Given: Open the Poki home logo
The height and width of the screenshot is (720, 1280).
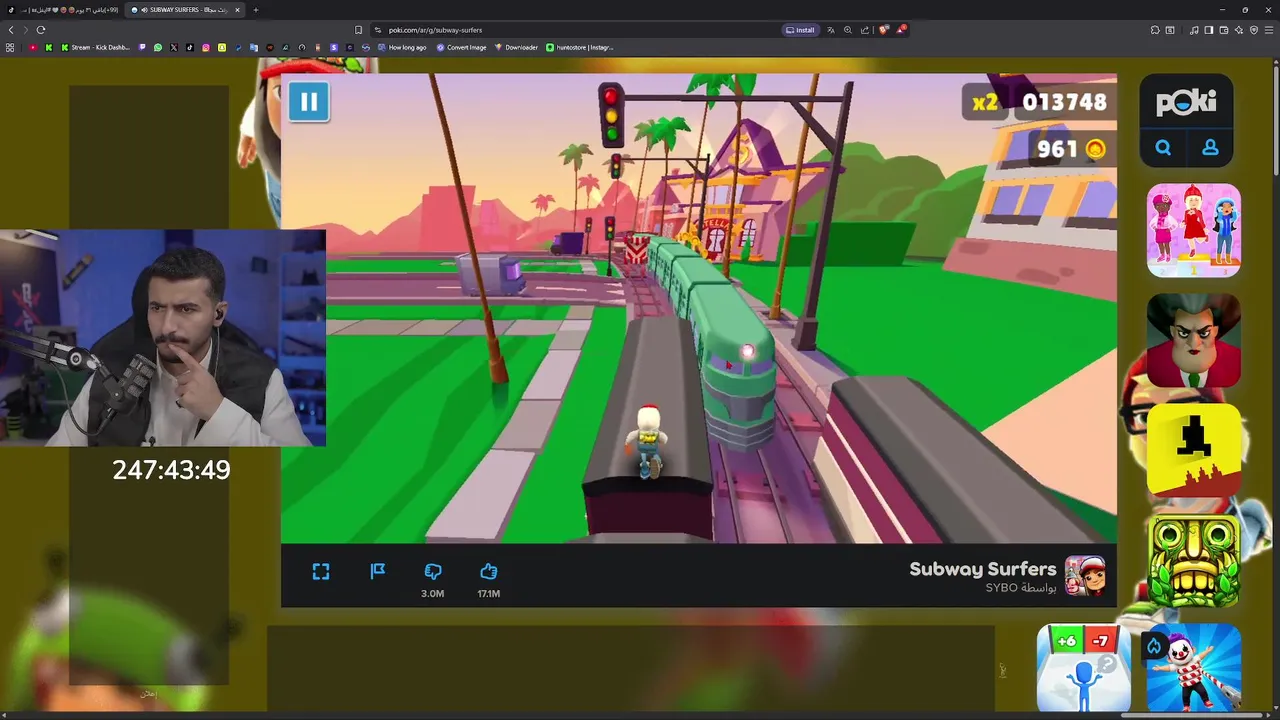Looking at the screenshot, I should [x=1186, y=102].
